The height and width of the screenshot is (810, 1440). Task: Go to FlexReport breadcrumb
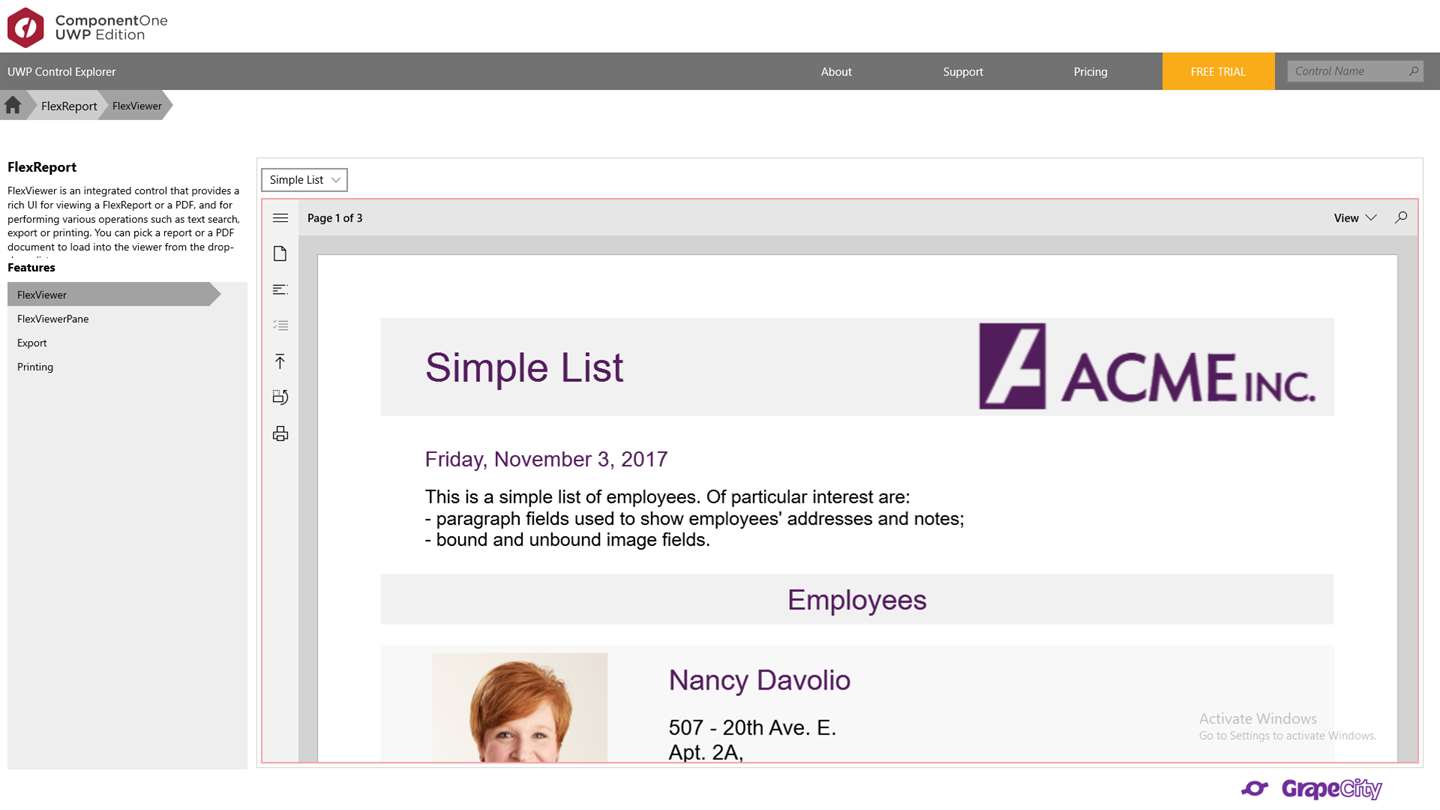pyautogui.click(x=69, y=106)
